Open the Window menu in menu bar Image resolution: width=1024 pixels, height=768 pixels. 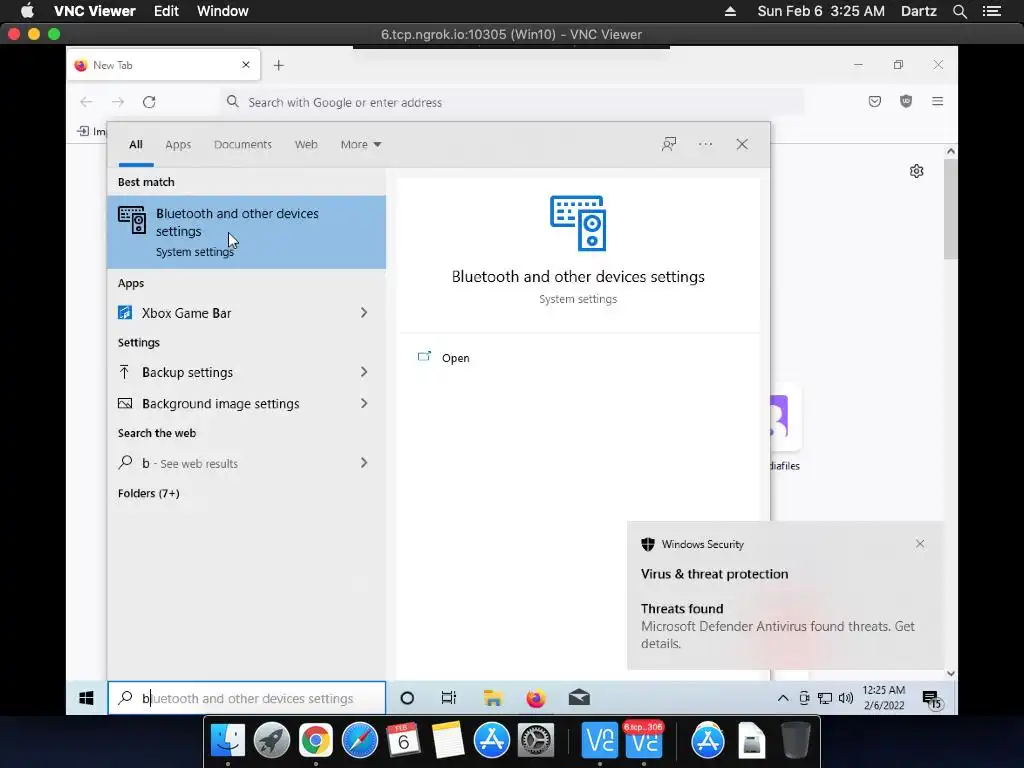tap(223, 11)
